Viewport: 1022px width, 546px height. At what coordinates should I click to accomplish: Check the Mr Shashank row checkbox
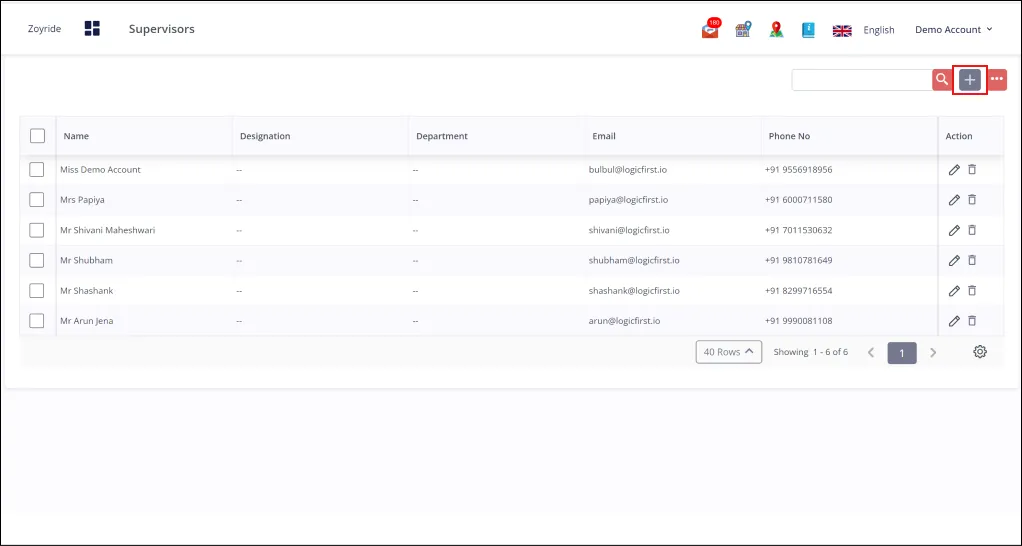36,291
